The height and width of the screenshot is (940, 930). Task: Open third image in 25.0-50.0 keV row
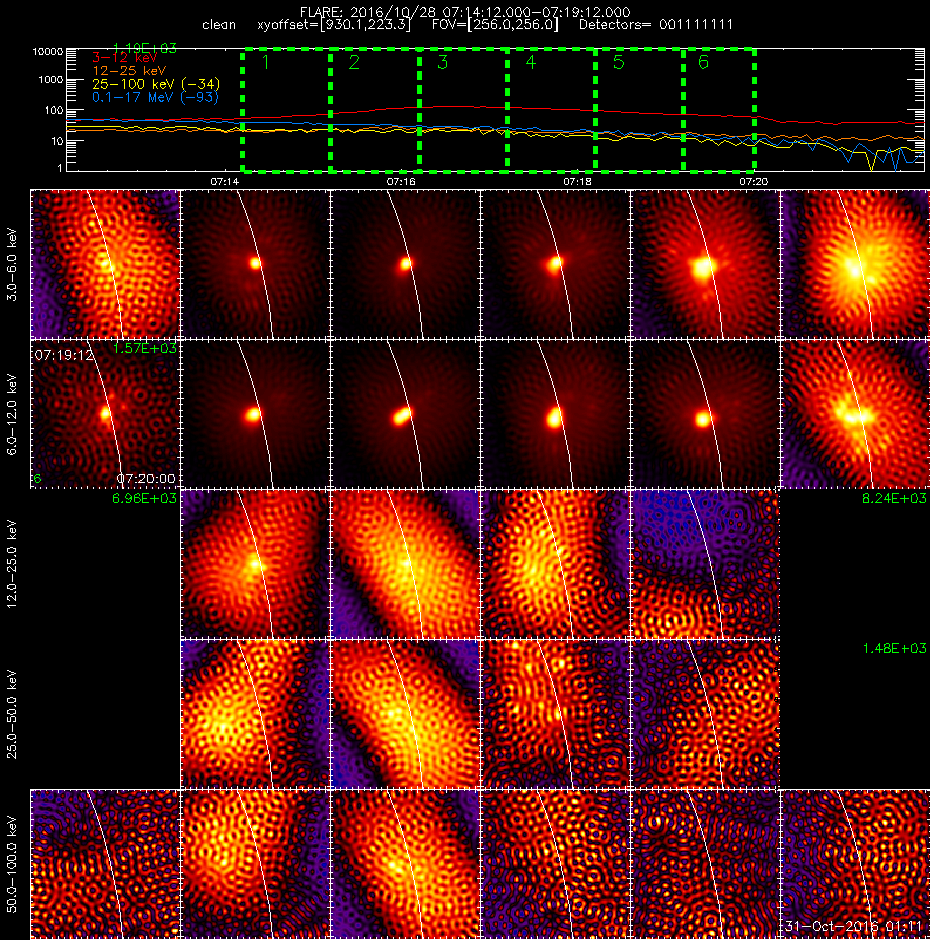tap(555, 713)
